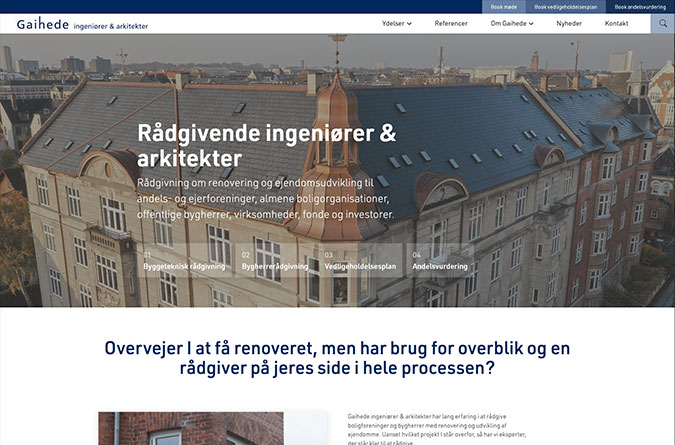The image size is (675, 445).
Task: Expand the Ydelser dropdown menu
Action: click(x=396, y=23)
